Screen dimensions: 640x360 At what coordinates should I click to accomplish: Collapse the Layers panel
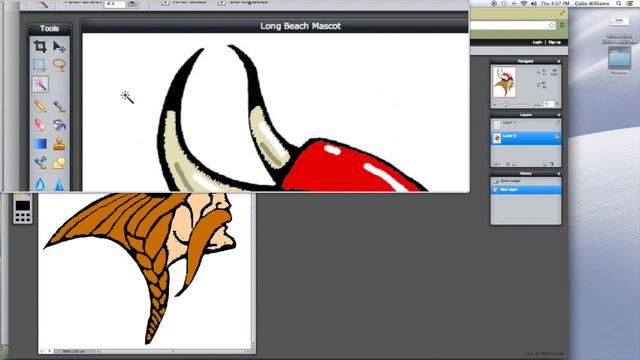click(x=559, y=115)
